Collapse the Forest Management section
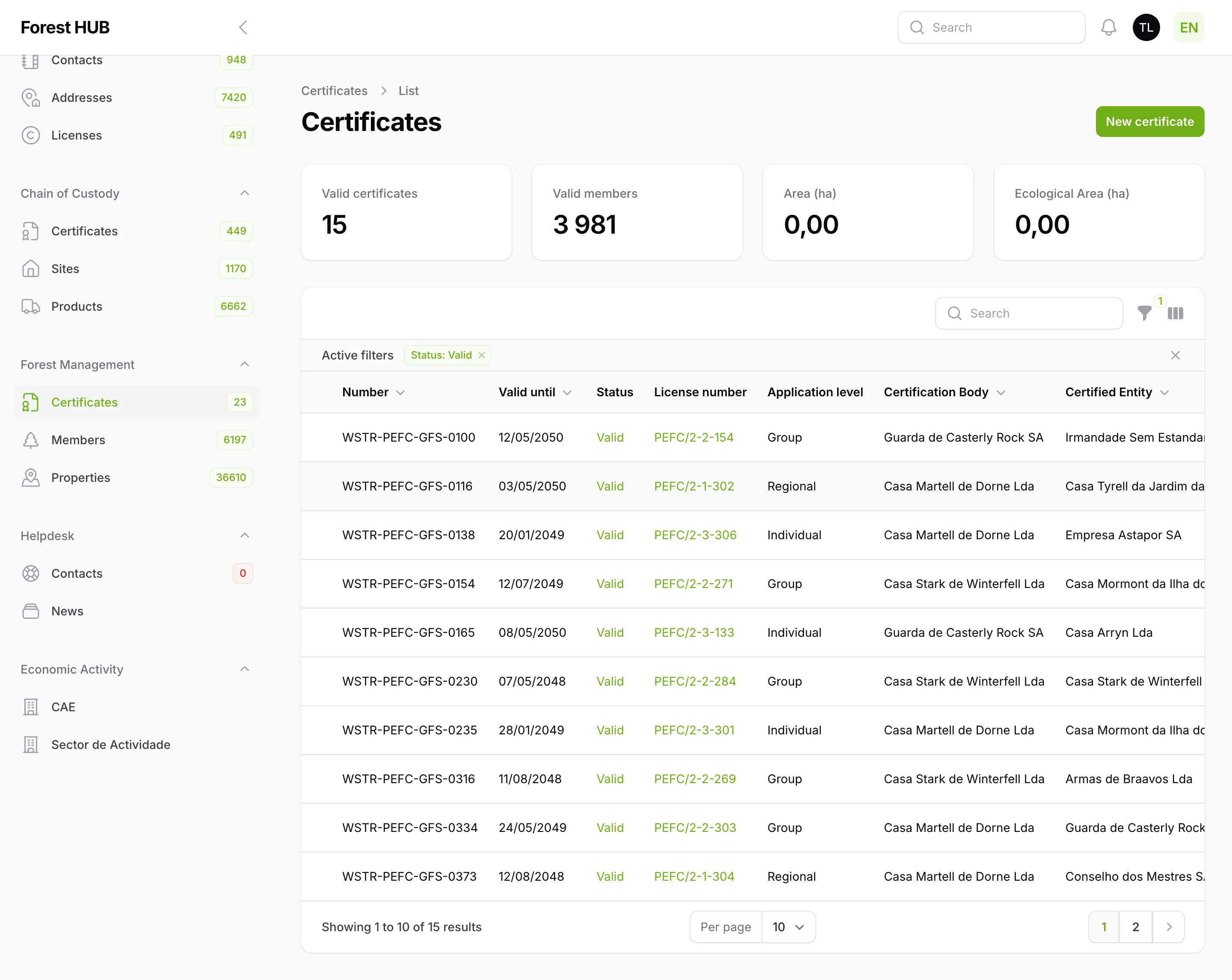The image size is (1232, 980). pos(245,364)
